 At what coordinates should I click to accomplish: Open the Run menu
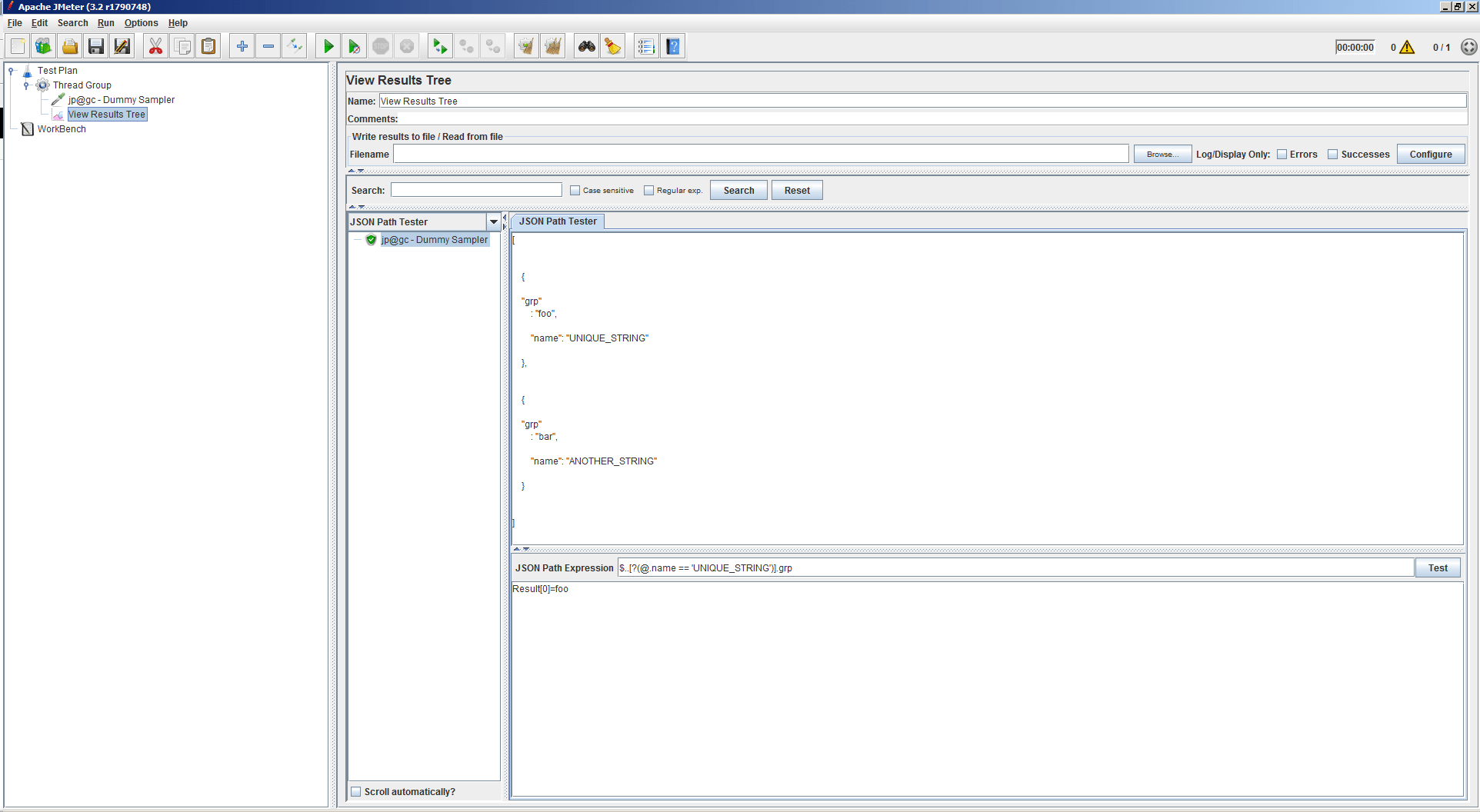tap(106, 23)
